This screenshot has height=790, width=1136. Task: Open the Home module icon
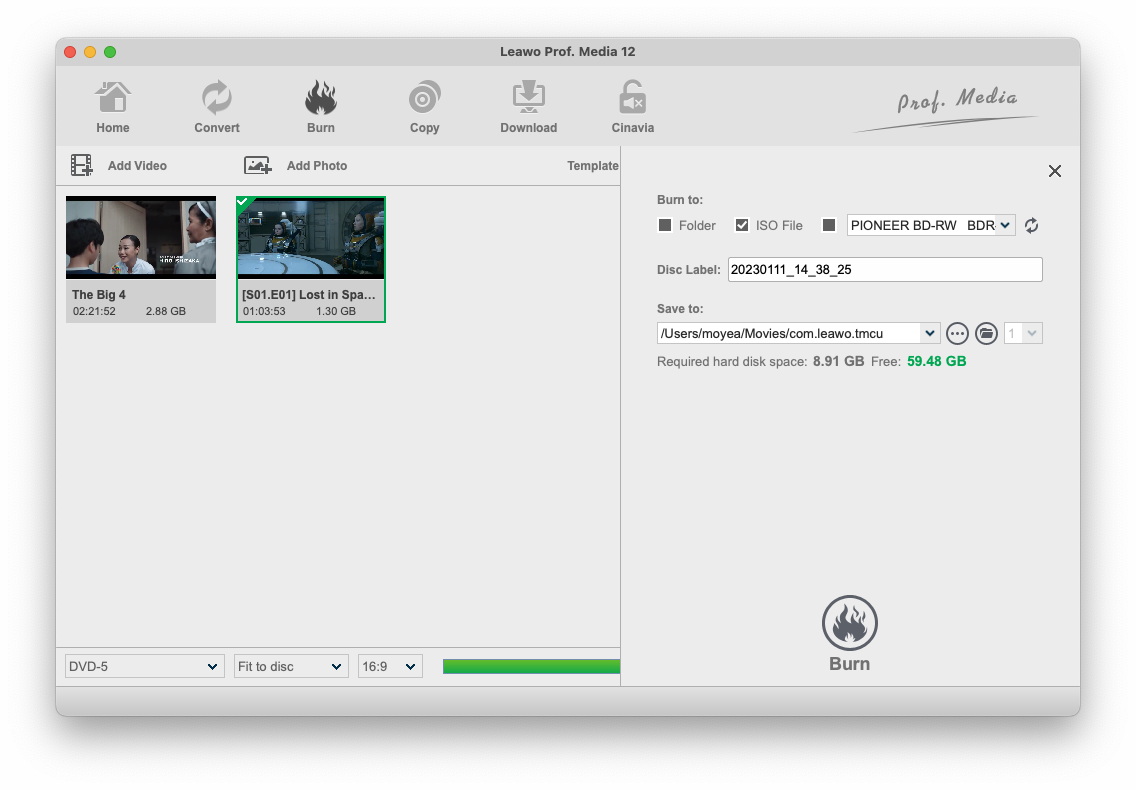click(x=113, y=99)
